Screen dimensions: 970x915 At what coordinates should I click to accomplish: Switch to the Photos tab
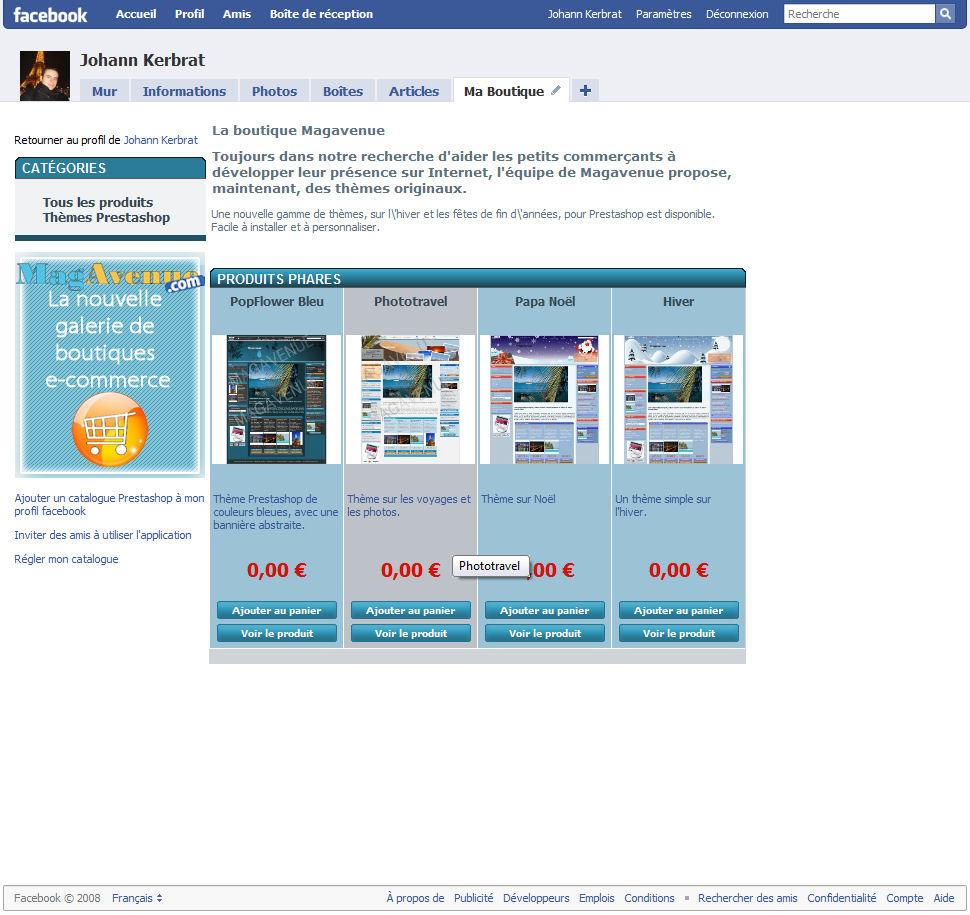pyautogui.click(x=274, y=91)
